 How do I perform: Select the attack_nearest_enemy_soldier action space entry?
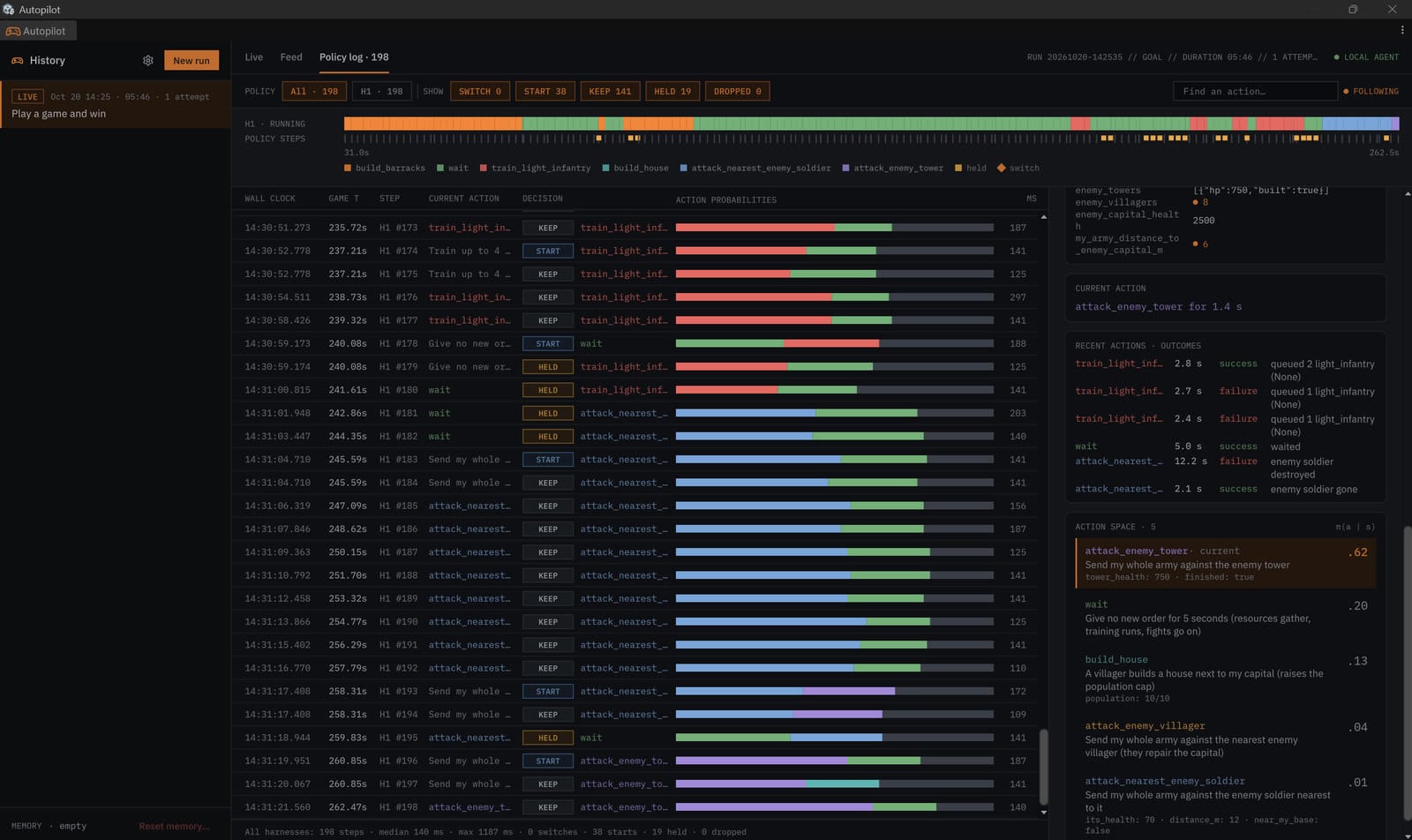coord(1226,805)
